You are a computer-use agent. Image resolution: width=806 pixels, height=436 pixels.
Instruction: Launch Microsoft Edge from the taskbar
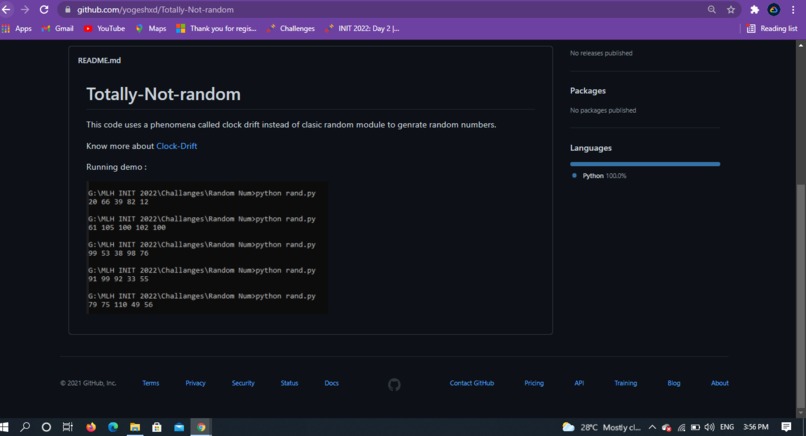113,427
